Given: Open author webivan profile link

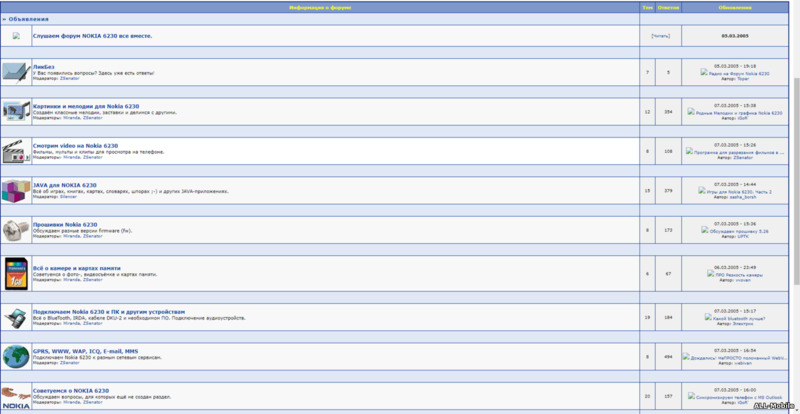Looking at the screenshot, I should tap(743, 363).
